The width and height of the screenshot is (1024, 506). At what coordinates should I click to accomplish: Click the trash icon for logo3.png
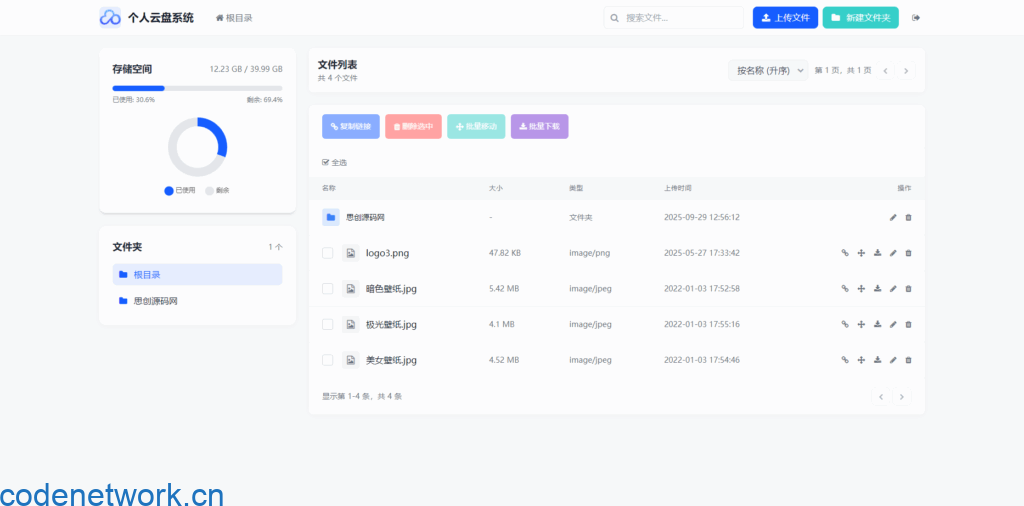click(908, 253)
